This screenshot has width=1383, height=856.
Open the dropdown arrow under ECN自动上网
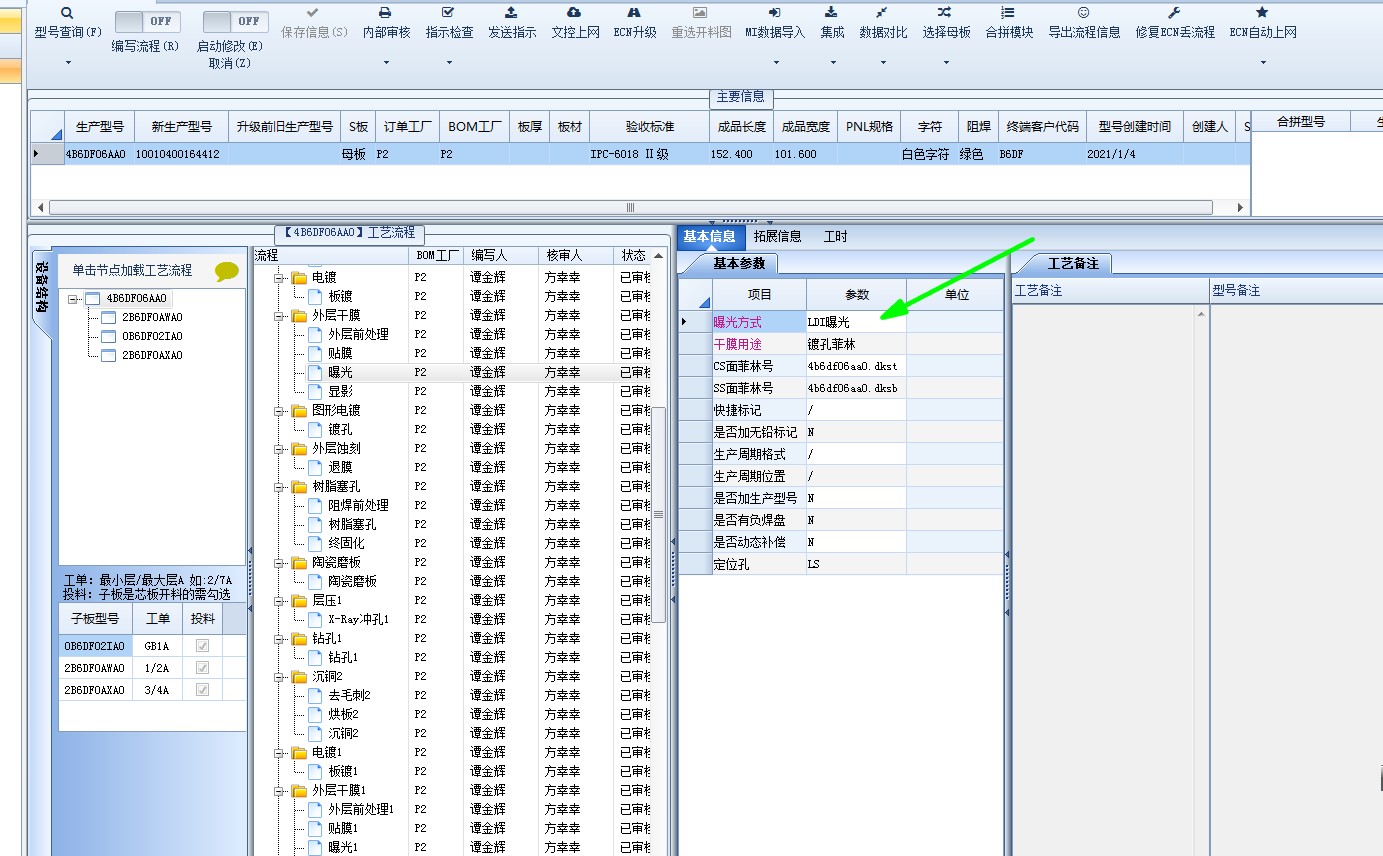(1263, 63)
